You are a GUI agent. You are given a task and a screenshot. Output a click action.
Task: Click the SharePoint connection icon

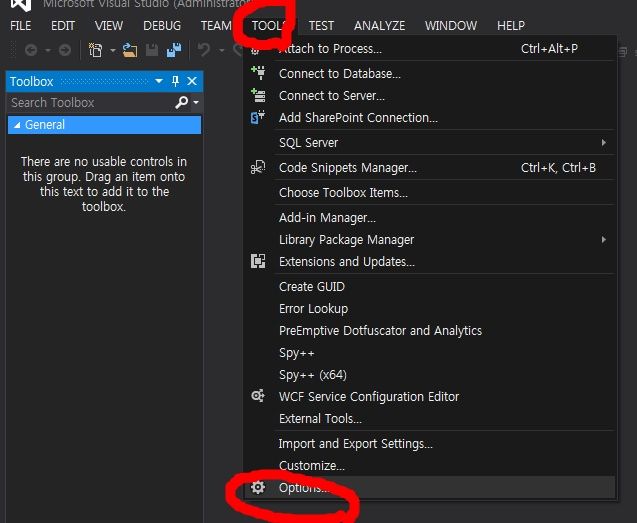258,117
